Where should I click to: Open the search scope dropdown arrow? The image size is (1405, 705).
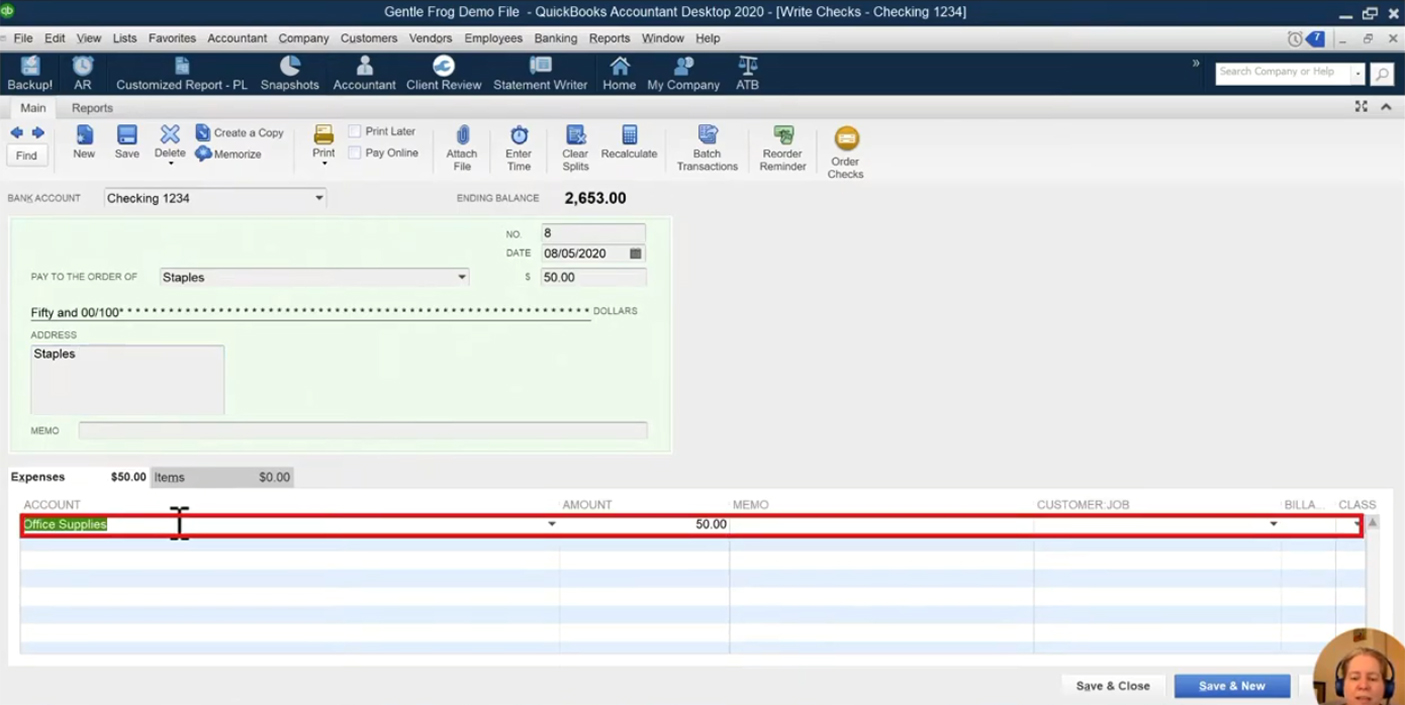coord(1358,73)
